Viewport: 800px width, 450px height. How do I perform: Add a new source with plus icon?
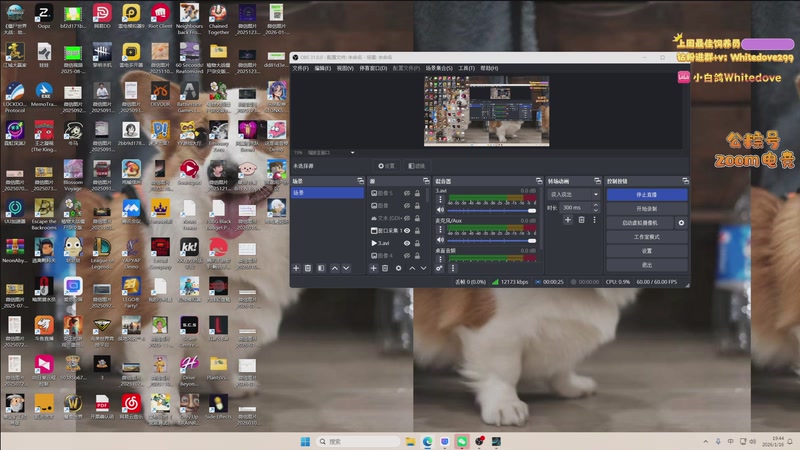[373, 268]
